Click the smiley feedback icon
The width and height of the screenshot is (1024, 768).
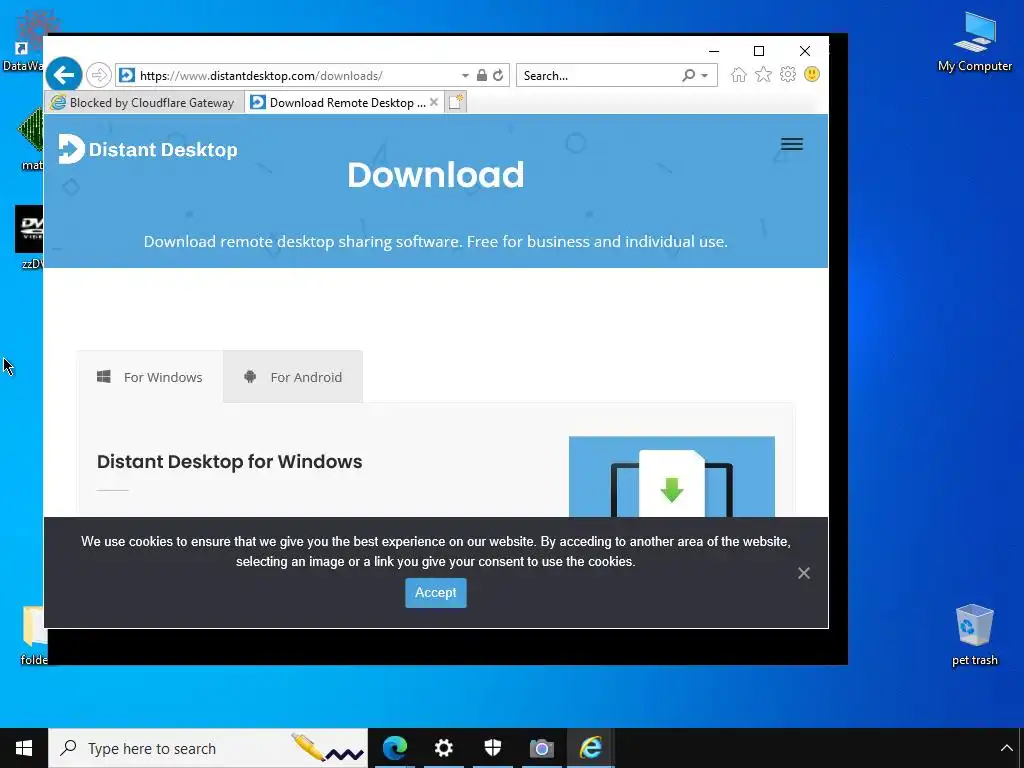click(x=812, y=74)
